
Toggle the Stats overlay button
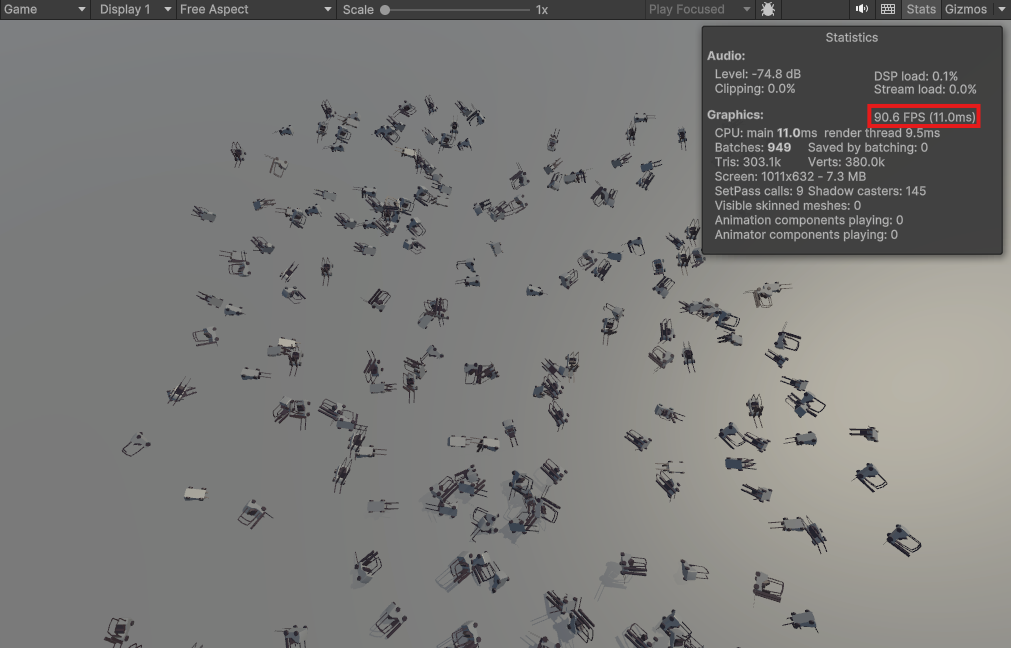(x=920, y=9)
